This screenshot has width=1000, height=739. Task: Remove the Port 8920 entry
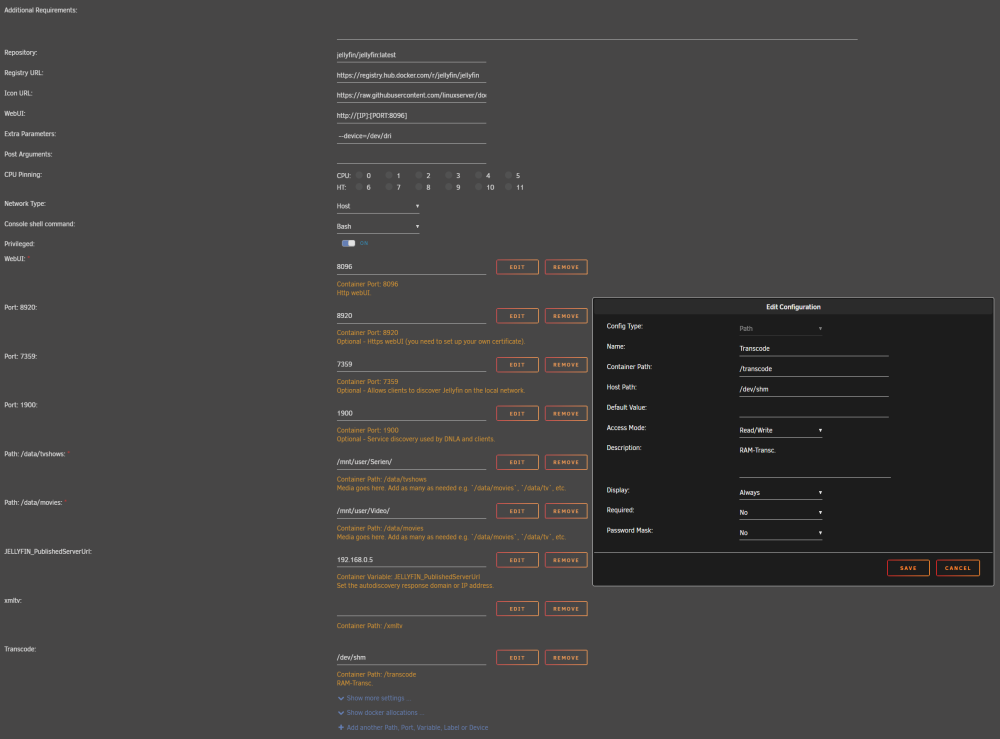point(566,316)
